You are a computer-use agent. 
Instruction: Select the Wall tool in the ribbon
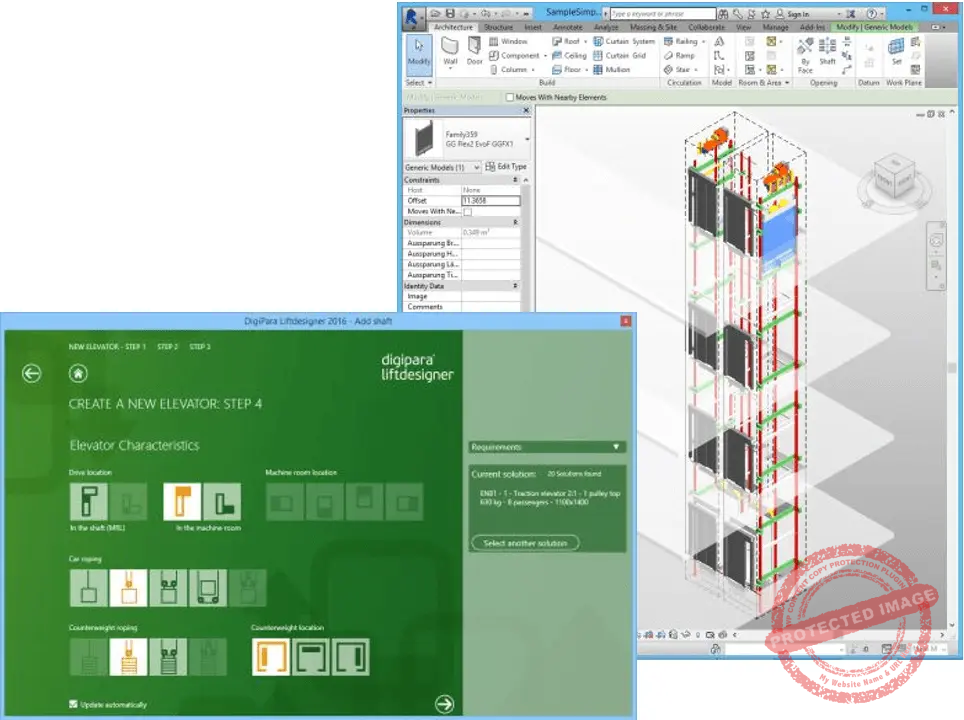point(450,51)
